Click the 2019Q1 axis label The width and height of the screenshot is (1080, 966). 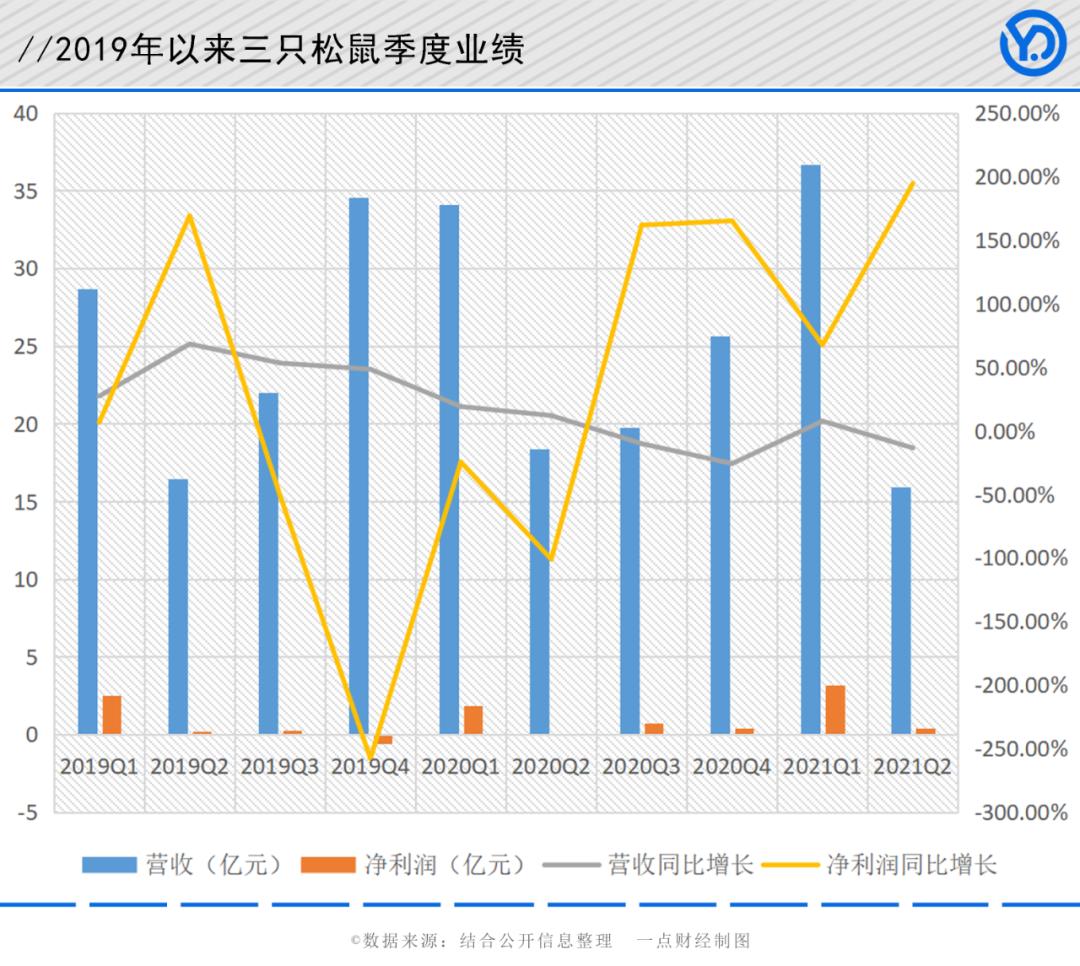point(99,766)
